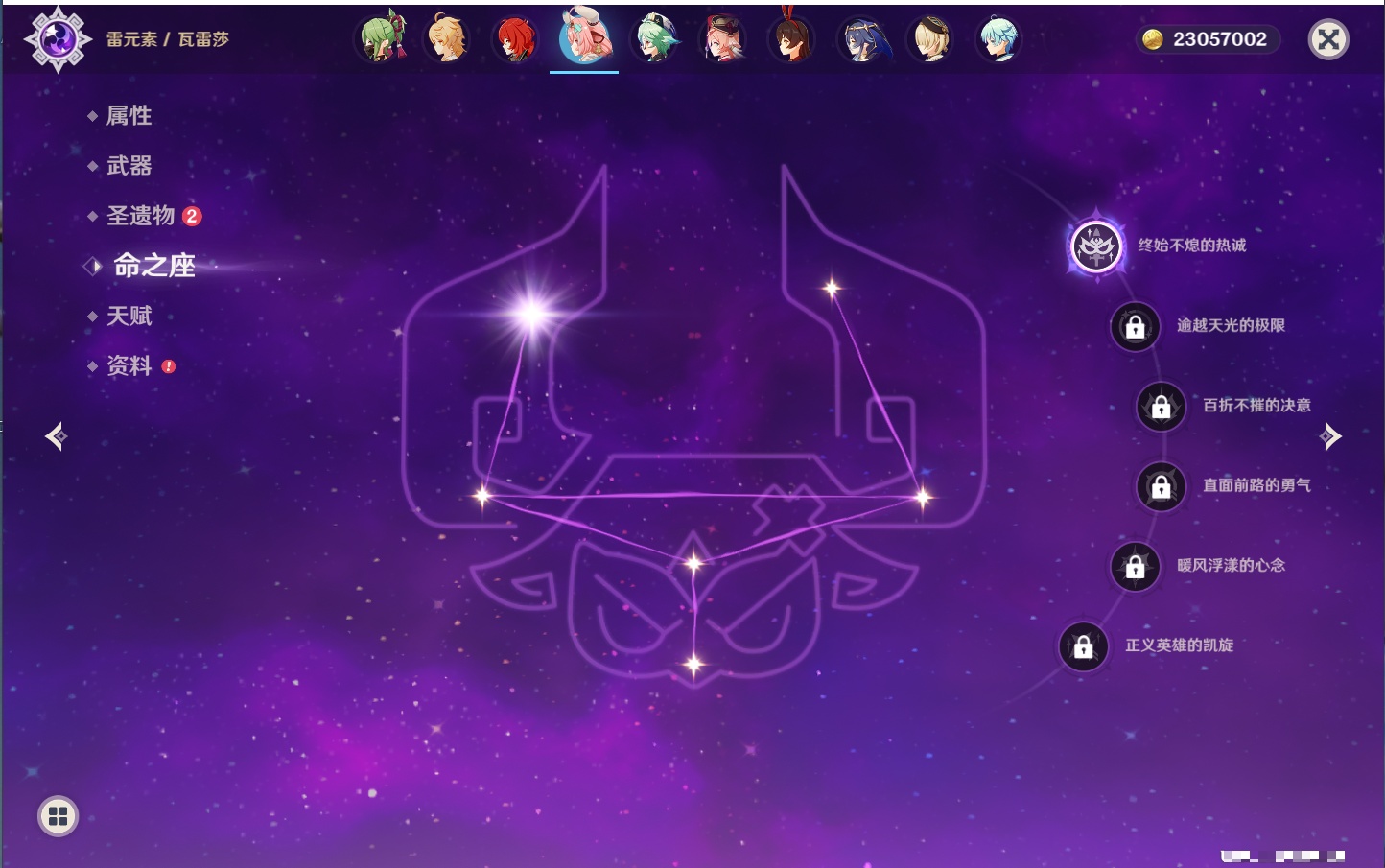This screenshot has width=1385, height=868.
Task: Select Yanfei's avatar with the dark hat
Action: coord(724,38)
